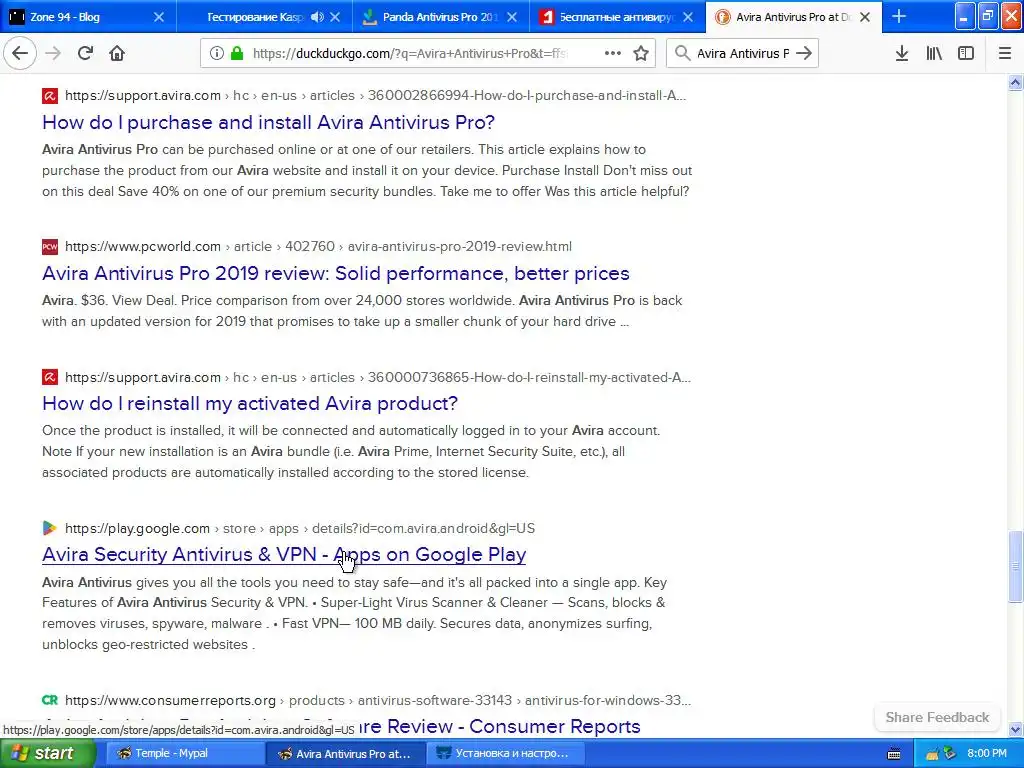Open page actions three-dots menu
This screenshot has width=1024, height=768.
[x=612, y=53]
